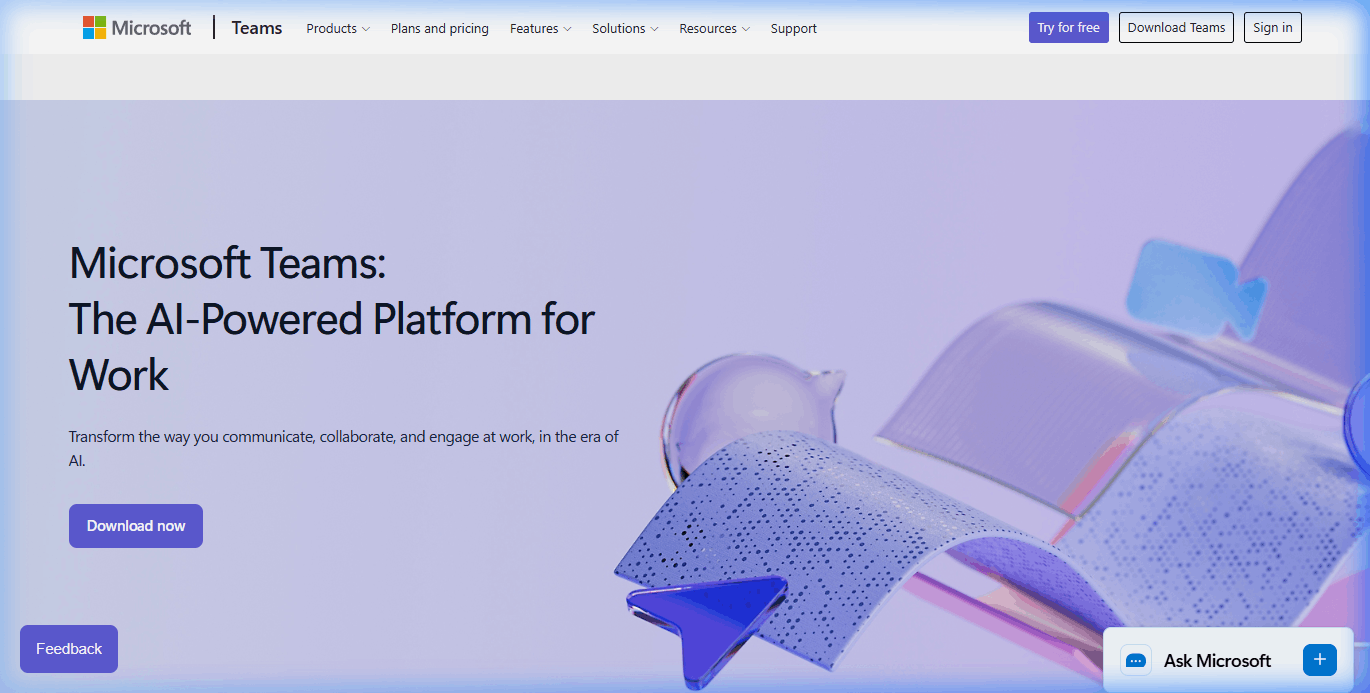Screen dimensions: 1370x693
Task: Open the Feedback panel
Action: click(x=69, y=649)
